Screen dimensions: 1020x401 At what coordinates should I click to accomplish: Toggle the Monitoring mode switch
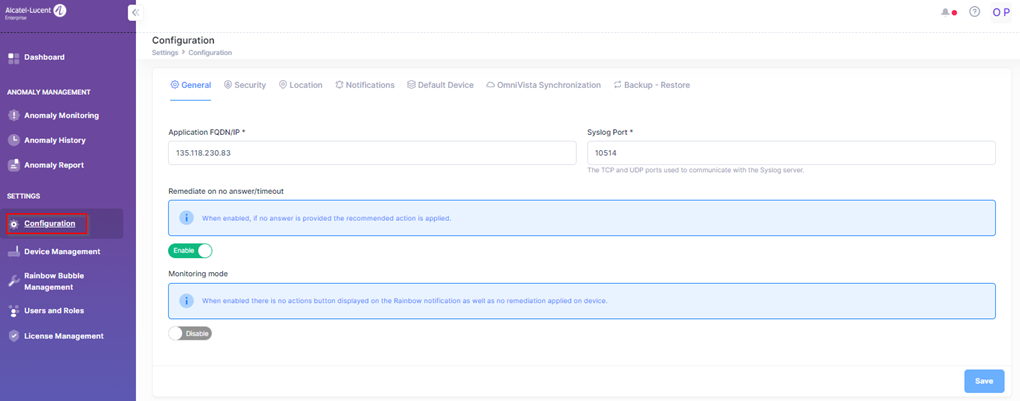point(190,333)
